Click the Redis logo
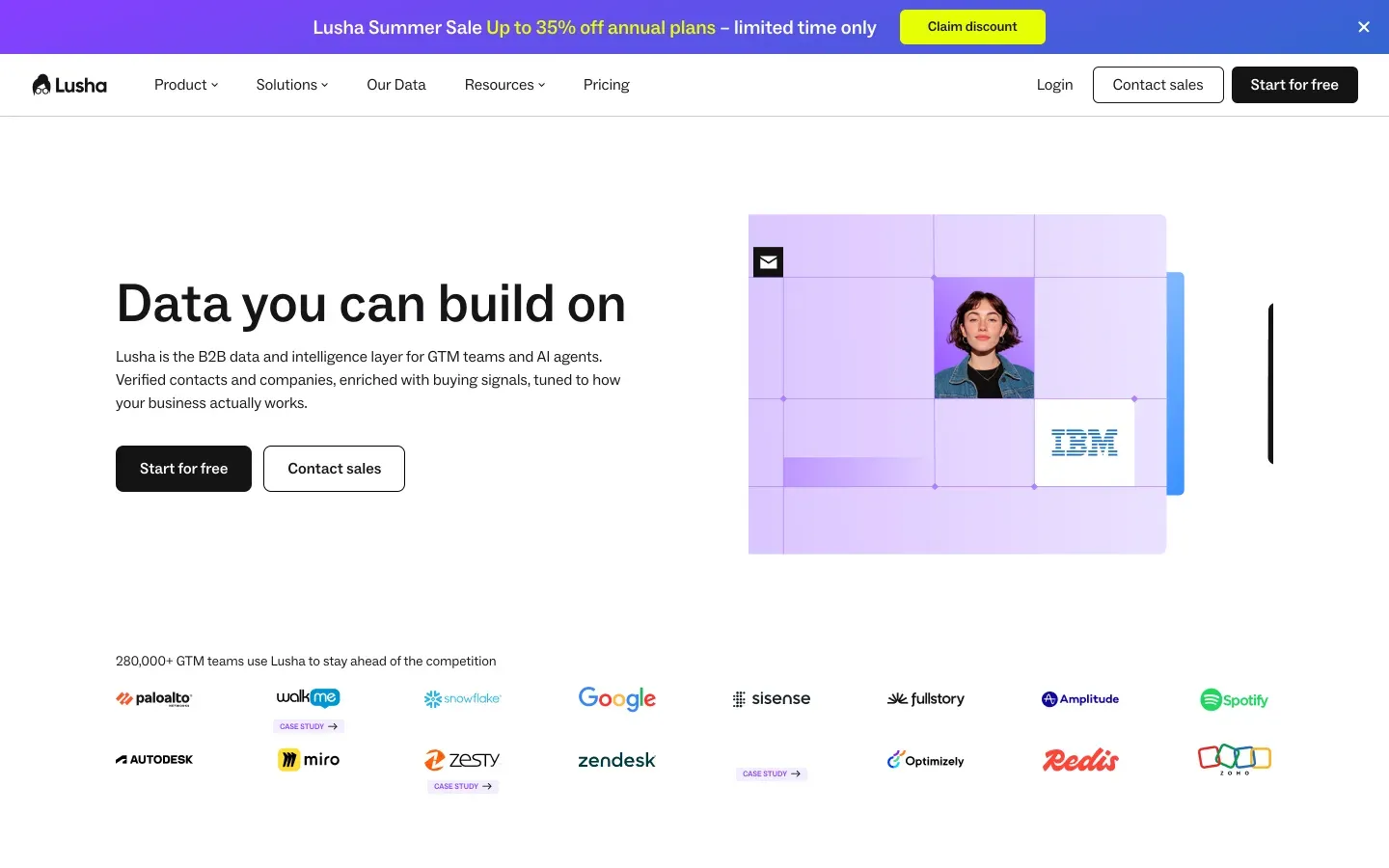Screen dimensions: 1389x868 pyautogui.click(x=1080, y=760)
